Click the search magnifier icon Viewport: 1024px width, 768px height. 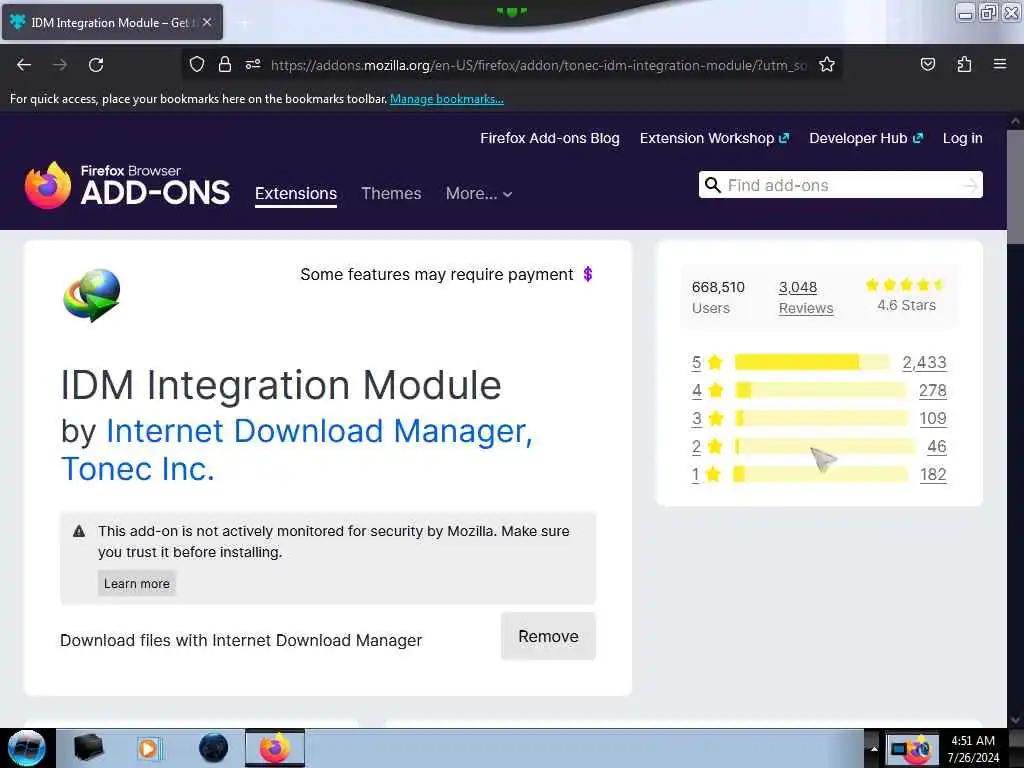click(x=712, y=185)
